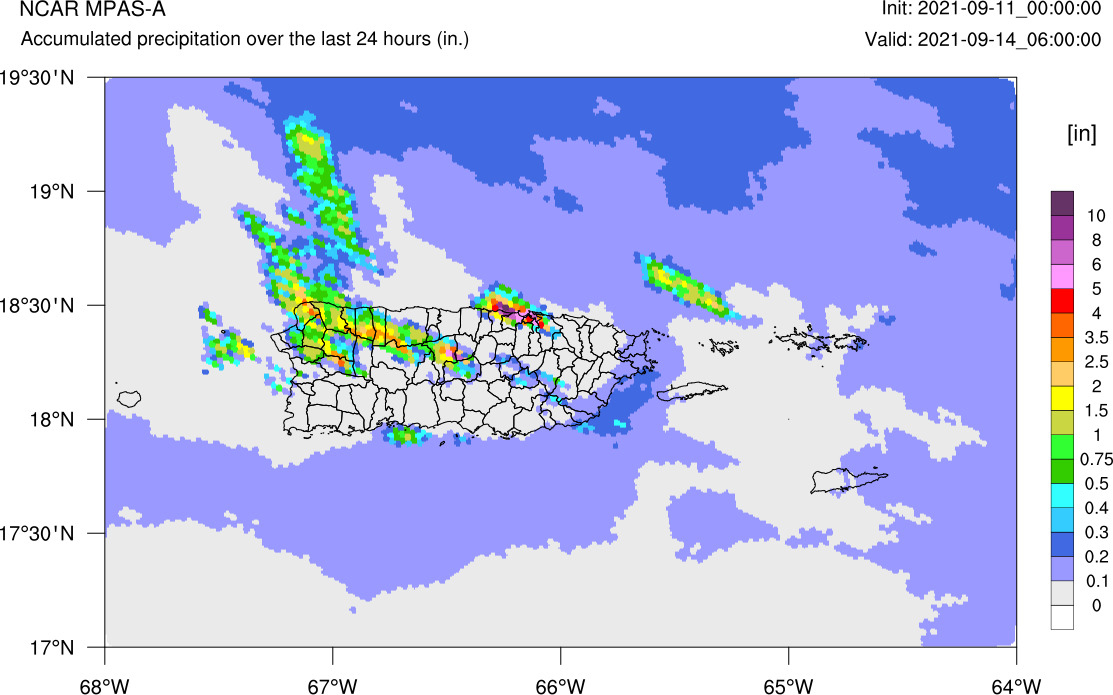The height and width of the screenshot is (695, 1113).
Task: Select the '17°N' latitude label
Action: [x=50, y=647]
